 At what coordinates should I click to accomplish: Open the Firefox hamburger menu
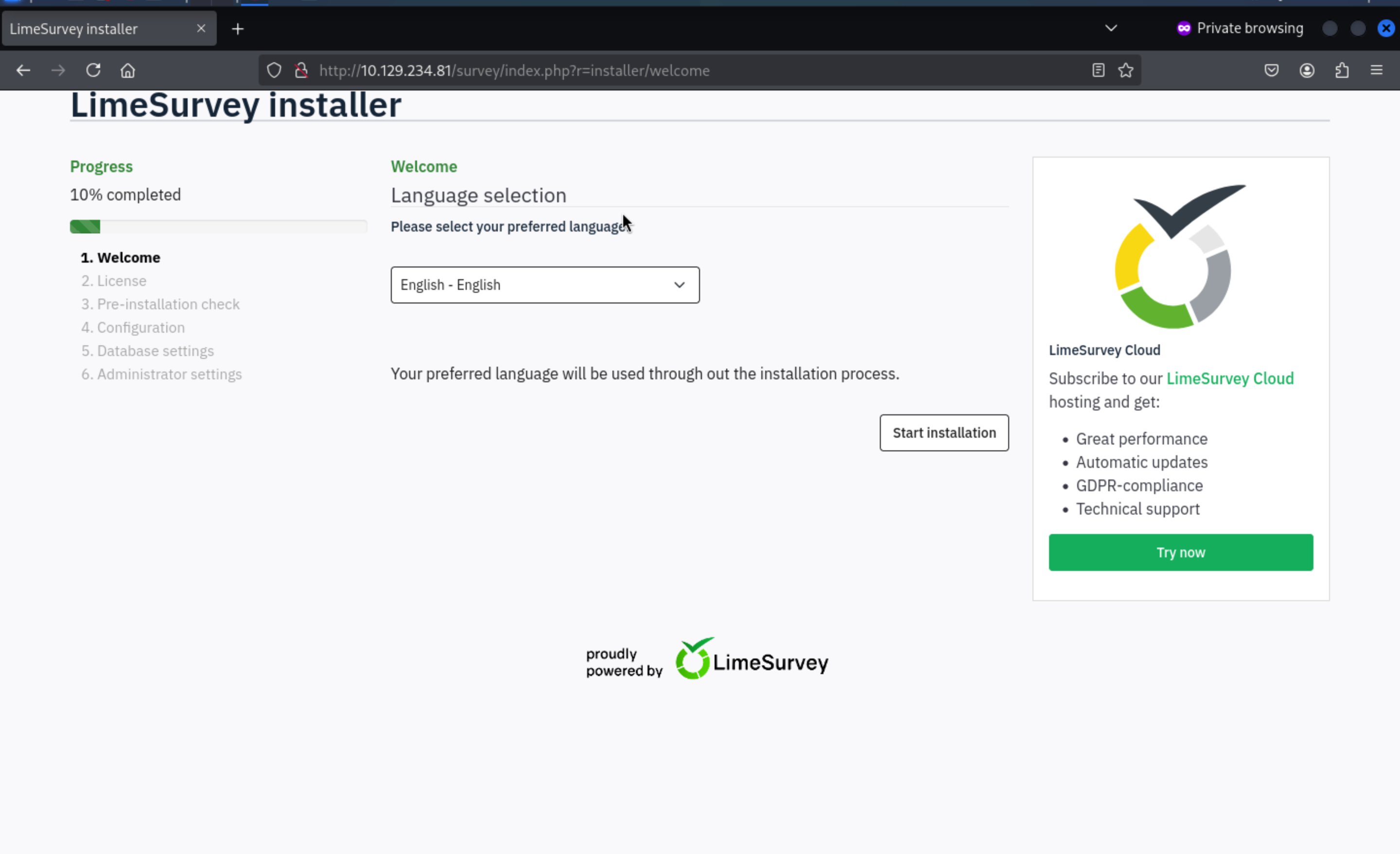click(1376, 71)
